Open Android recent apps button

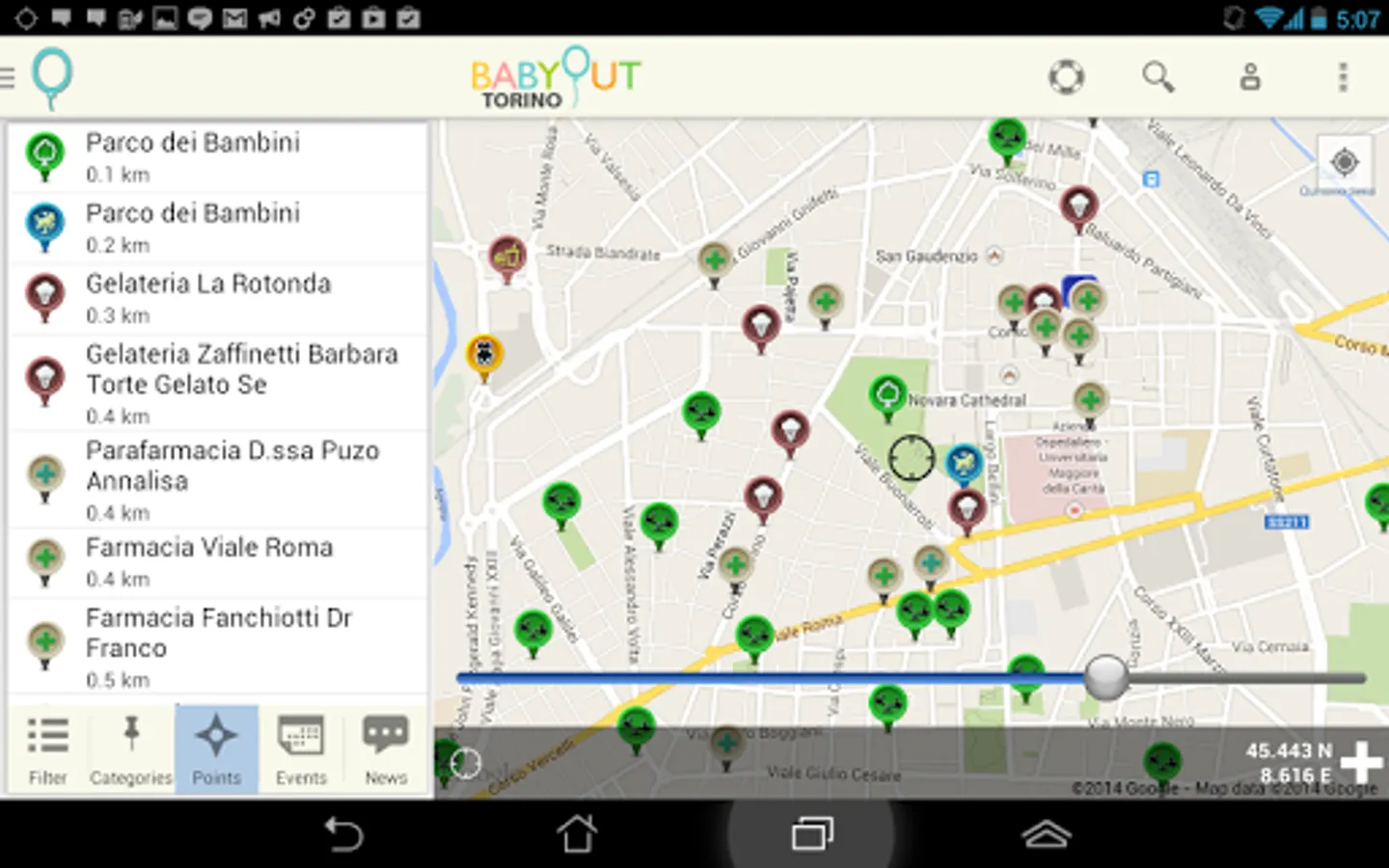pos(812,834)
